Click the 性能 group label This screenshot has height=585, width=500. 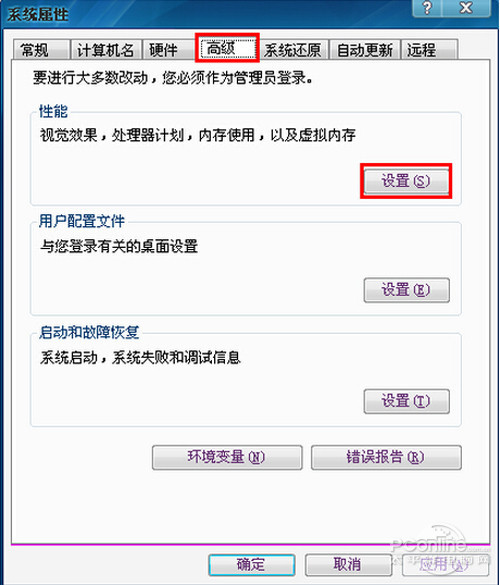click(53, 111)
